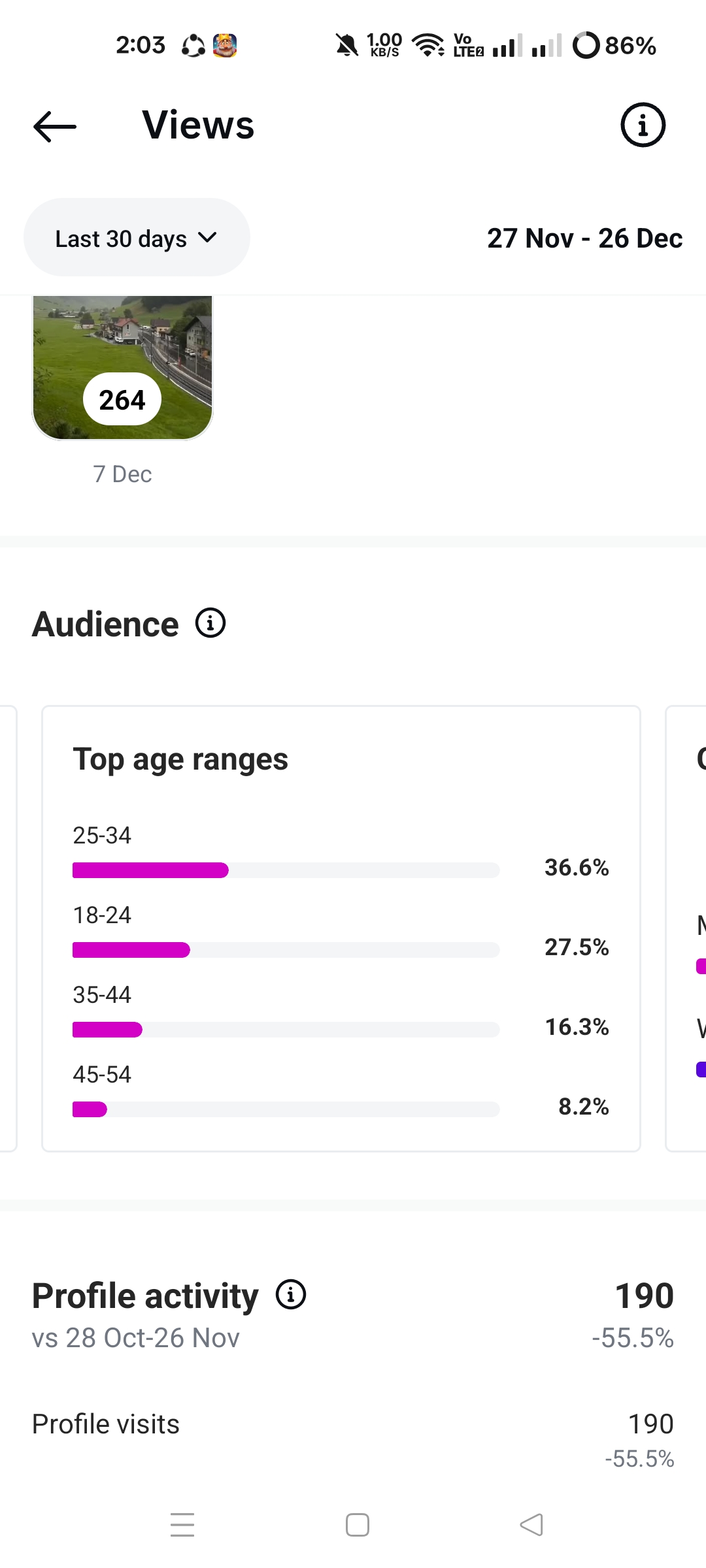Open Android recent apps menu button

pos(182,1524)
